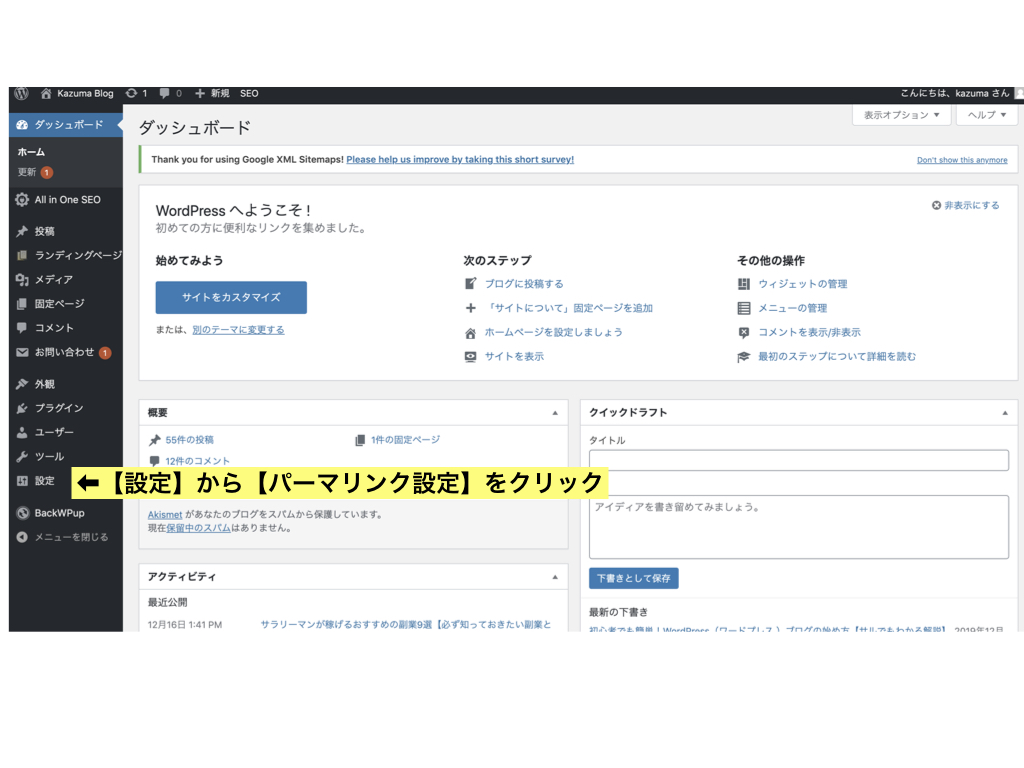
Task: Click the Users (ユーザー) person icon
Action: coord(22,432)
